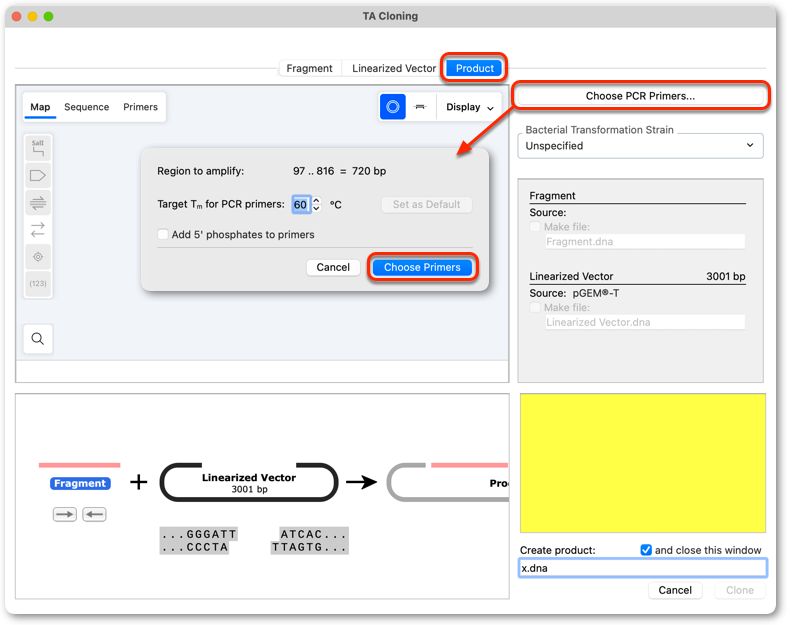Click the 97 .. 816 = 720 bp region text
Image resolution: width=800 pixels, height=625 pixels.
coord(339,171)
